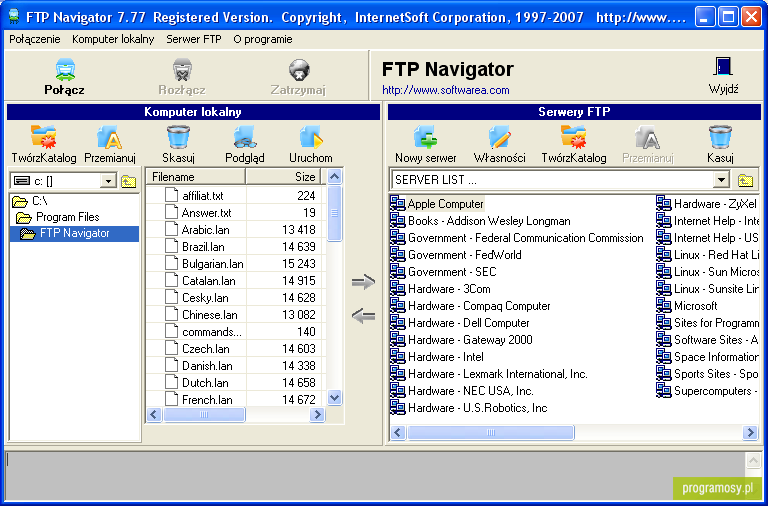The image size is (768, 506).
Task: Open the Komputer lokalny menu
Action: (x=113, y=39)
